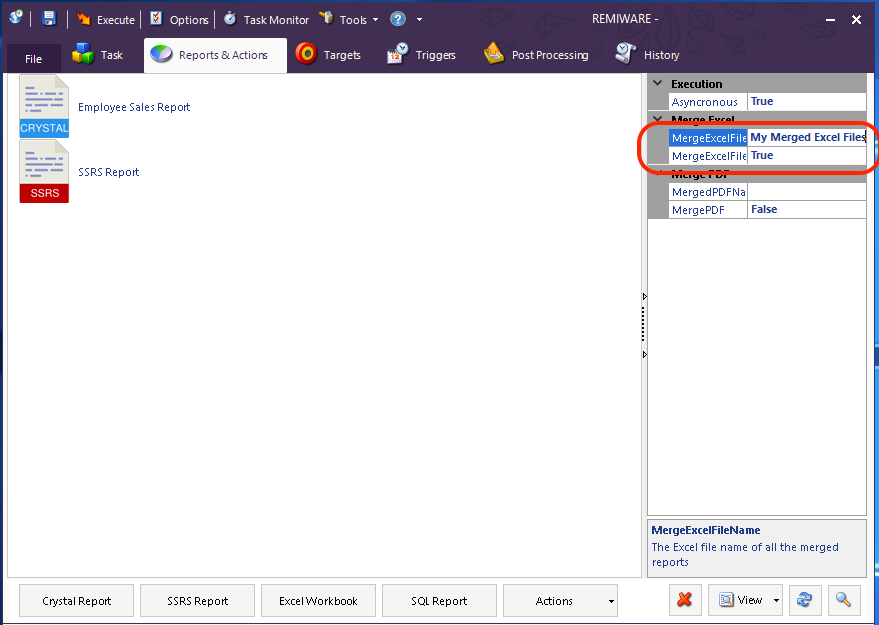
Task: Click the Excel Workbook button
Action: (318, 600)
